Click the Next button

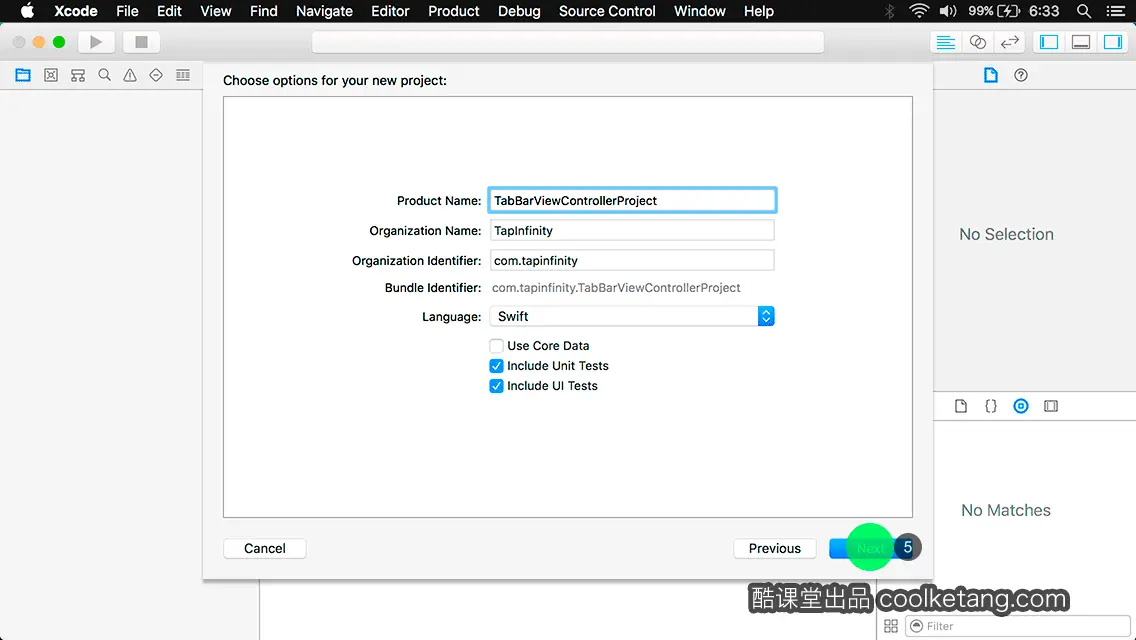point(870,549)
